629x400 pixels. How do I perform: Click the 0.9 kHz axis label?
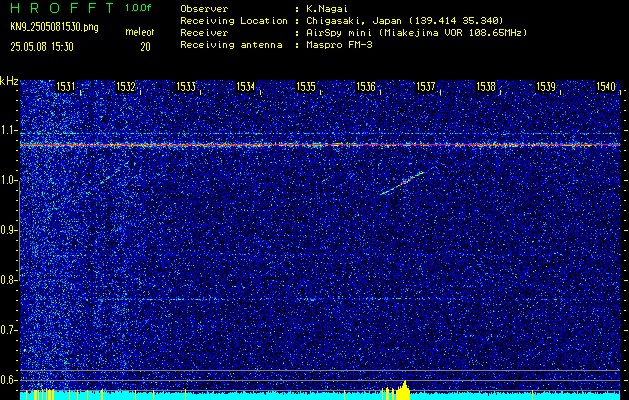[x=8, y=230]
